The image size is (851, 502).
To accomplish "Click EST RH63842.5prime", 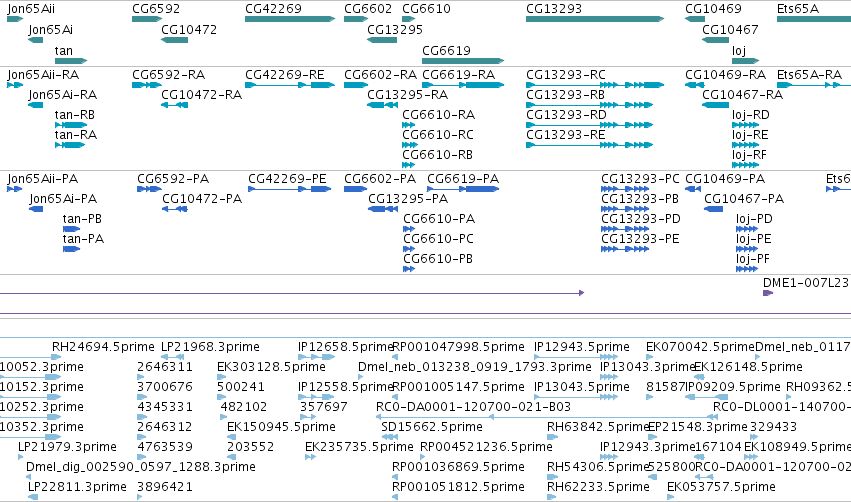I will coord(598,427).
